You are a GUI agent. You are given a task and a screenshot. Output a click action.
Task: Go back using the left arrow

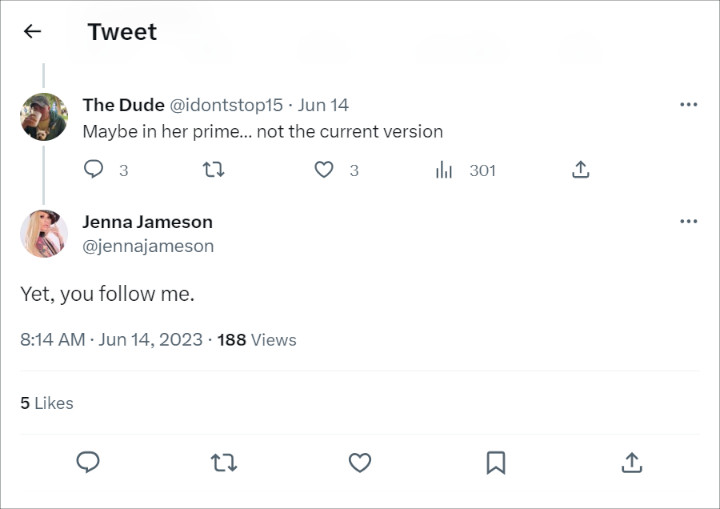32,31
